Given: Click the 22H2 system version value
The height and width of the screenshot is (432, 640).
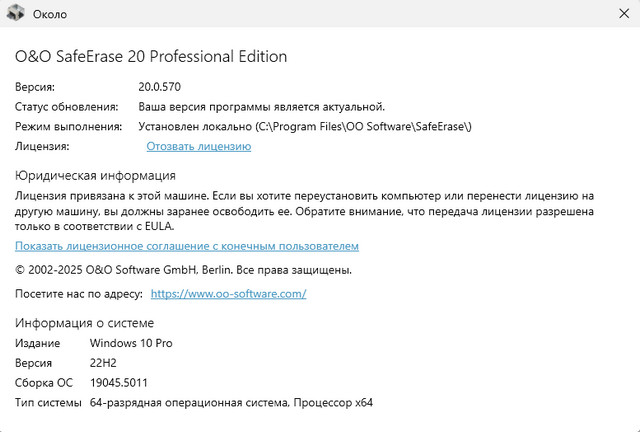Looking at the screenshot, I should click(104, 363).
